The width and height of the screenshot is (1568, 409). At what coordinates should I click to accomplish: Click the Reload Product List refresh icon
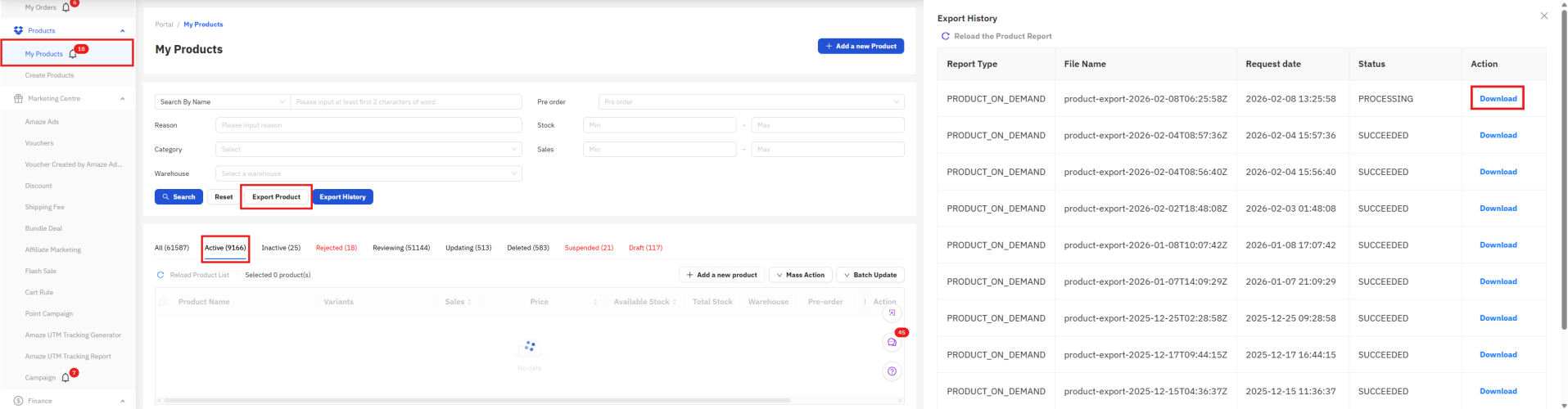(x=160, y=275)
